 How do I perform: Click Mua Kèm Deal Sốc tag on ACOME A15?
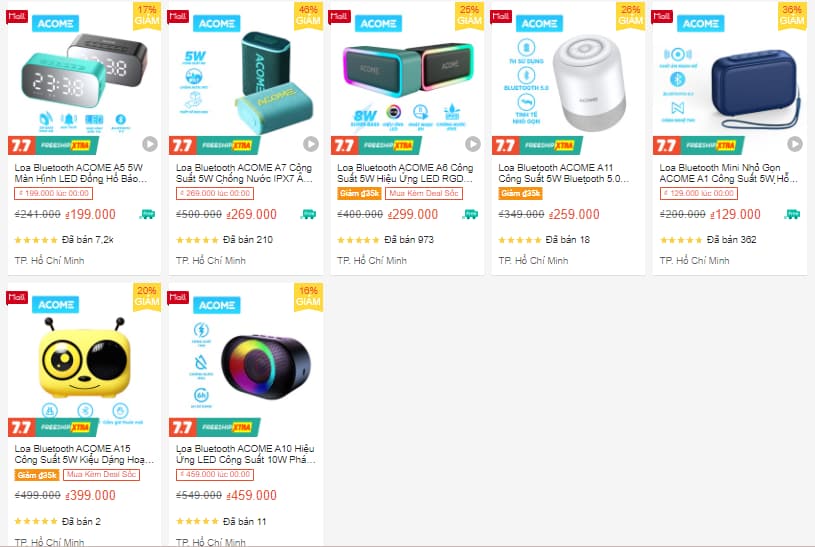click(101, 475)
